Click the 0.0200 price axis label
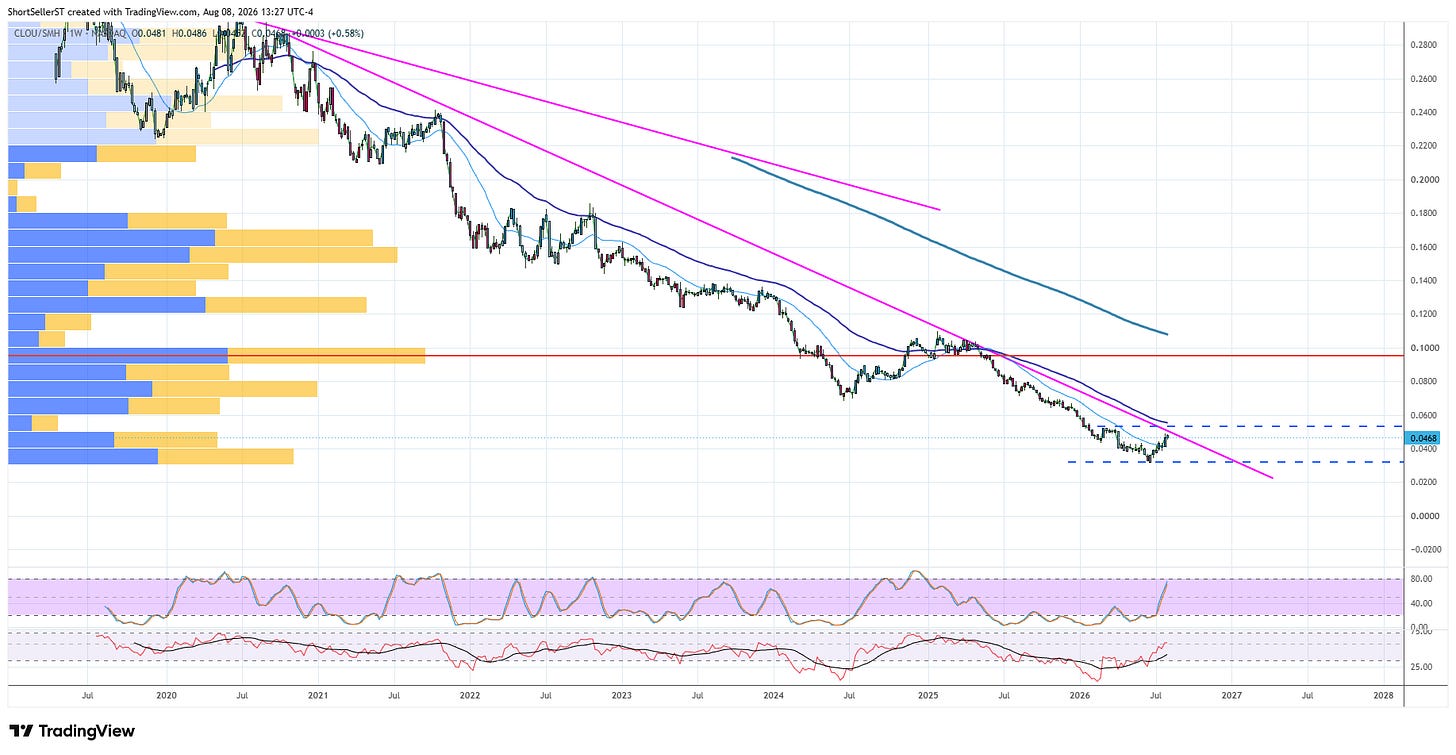Image resolution: width=1456 pixels, height=755 pixels. coord(1423,483)
